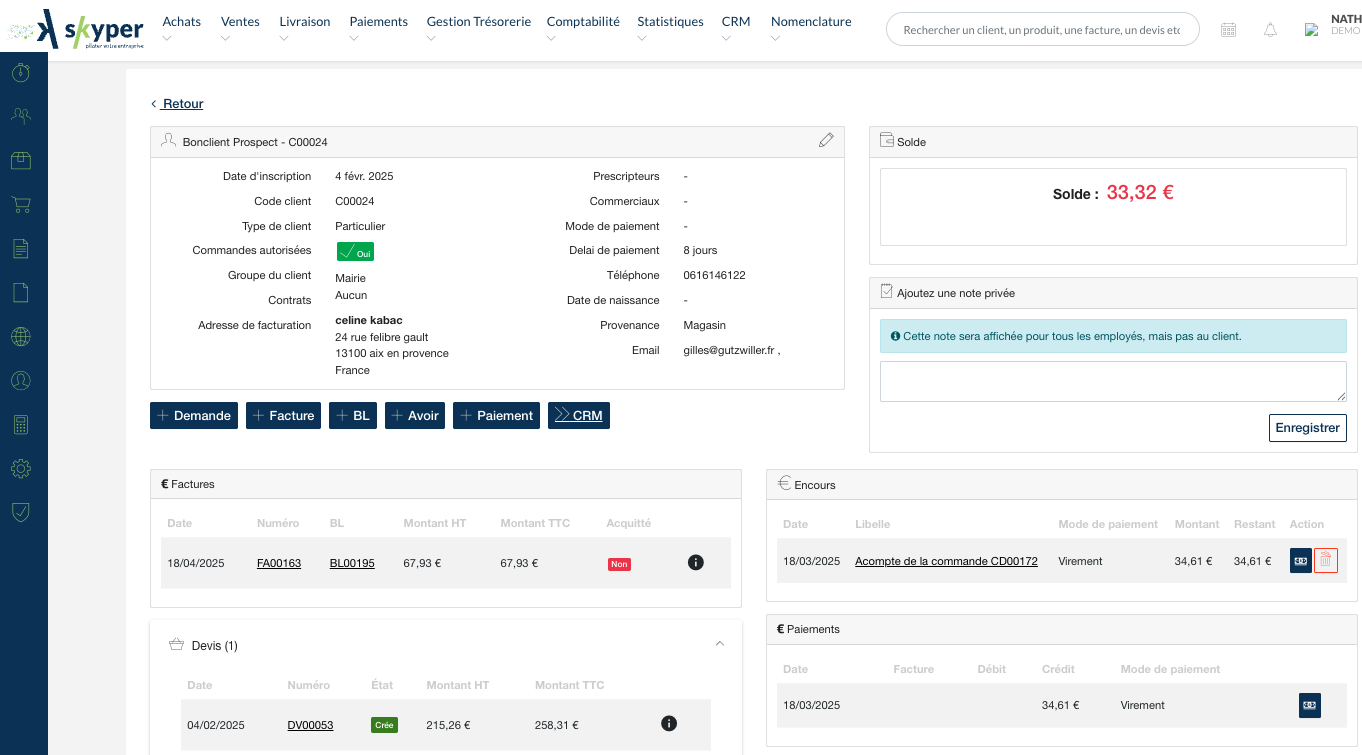Viewport: 1362px width, 755px height.
Task: Open the calendar icon in top bar
Action: coord(1229,30)
